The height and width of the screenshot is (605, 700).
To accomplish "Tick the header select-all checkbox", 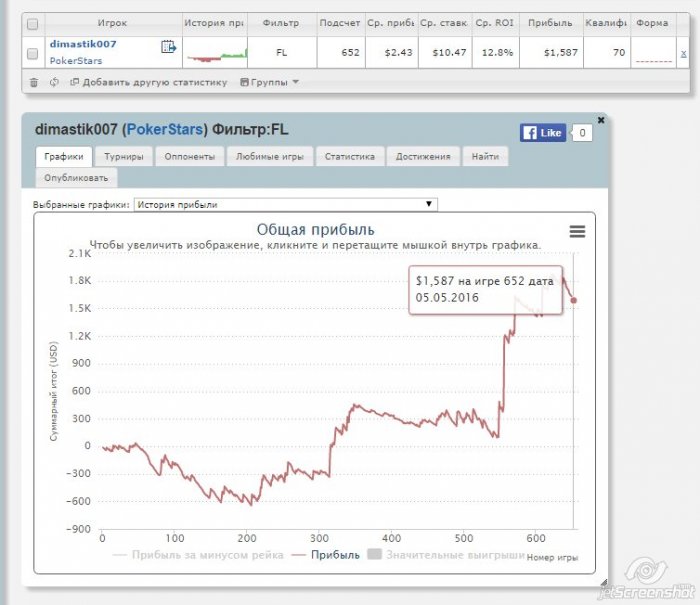I will coord(33,24).
